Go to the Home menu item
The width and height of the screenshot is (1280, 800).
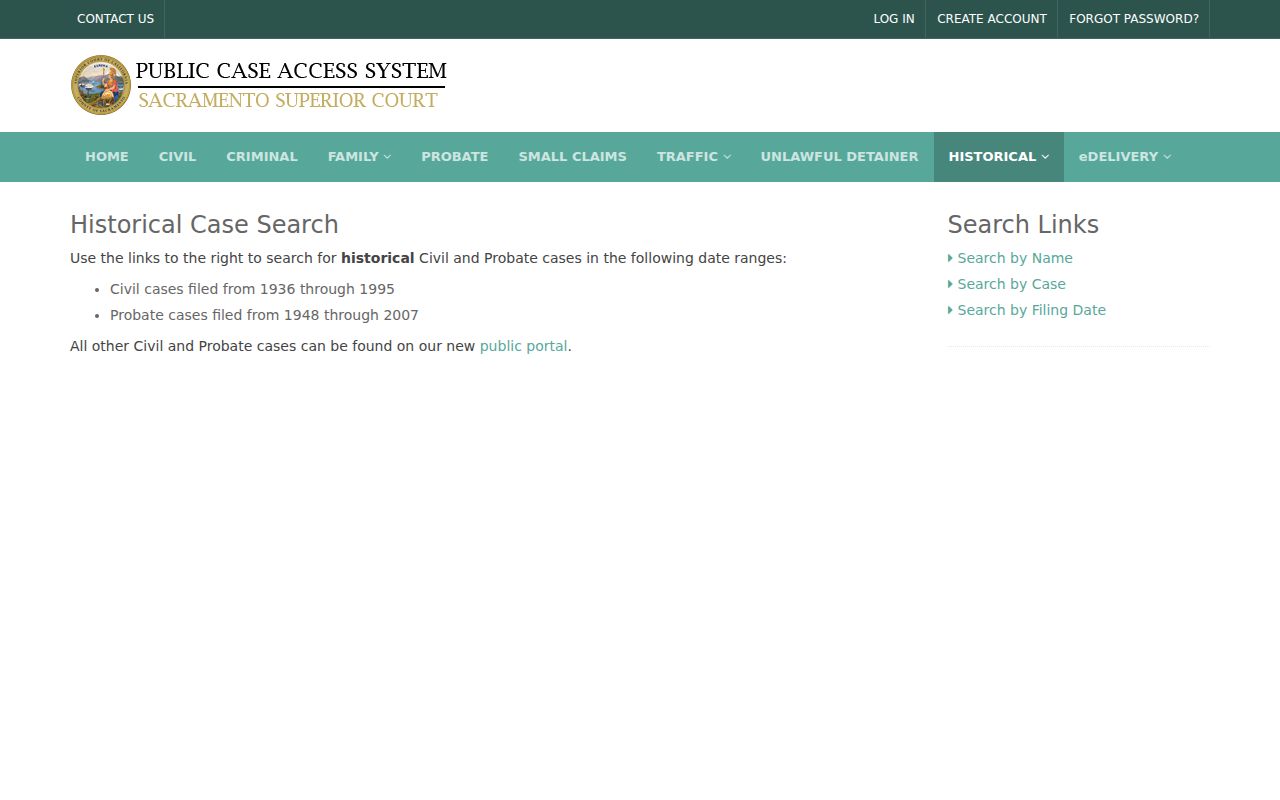pyautogui.click(x=107, y=157)
